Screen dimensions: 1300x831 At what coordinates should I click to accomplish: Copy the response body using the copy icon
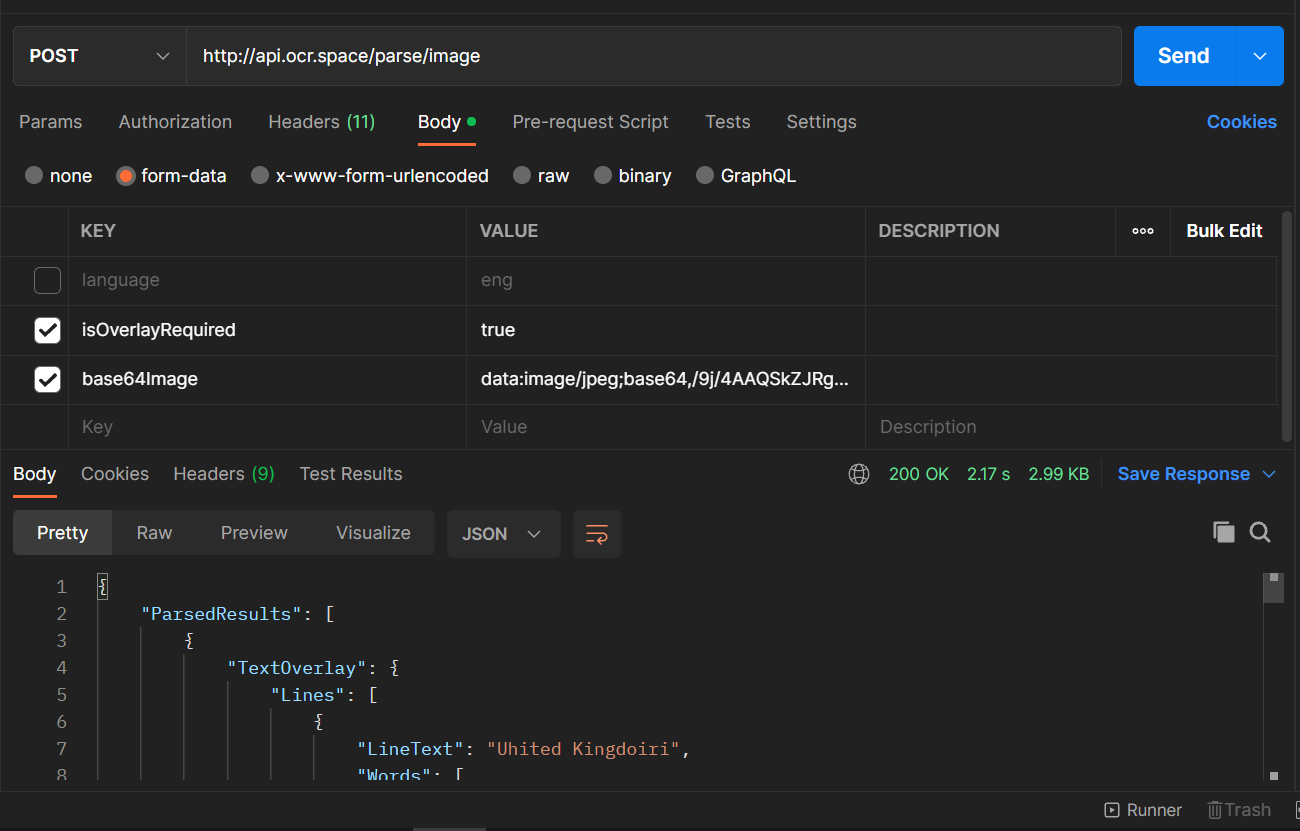pyautogui.click(x=1223, y=533)
